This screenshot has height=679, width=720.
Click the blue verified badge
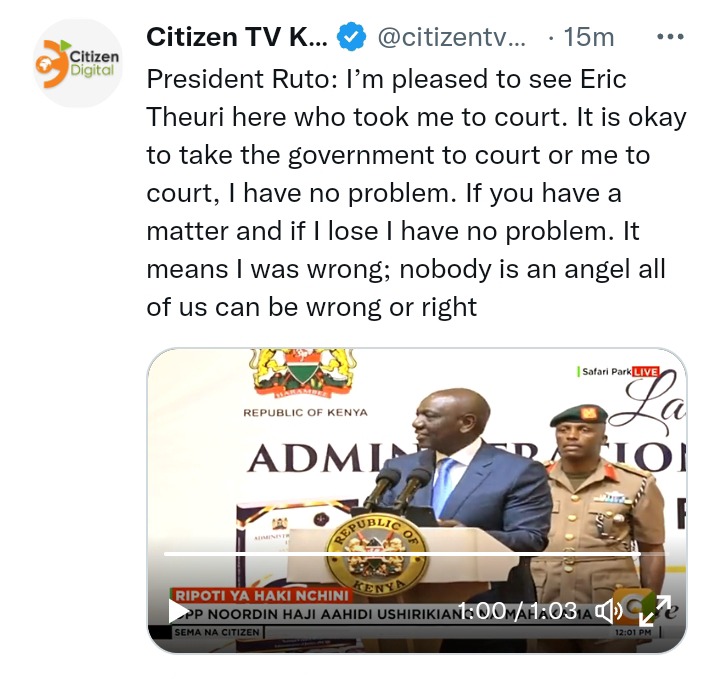351,37
